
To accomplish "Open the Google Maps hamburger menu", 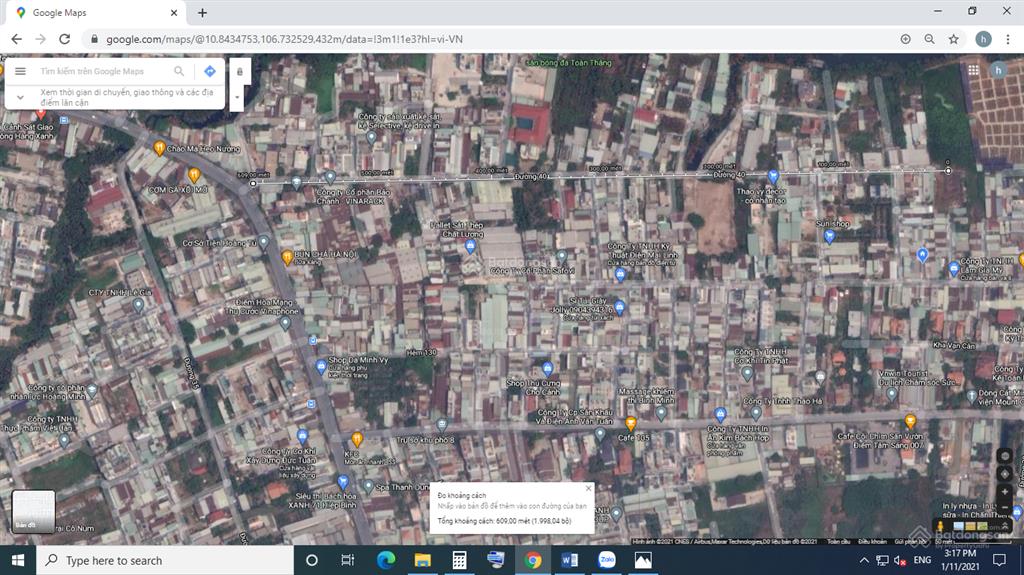I will pos(20,72).
